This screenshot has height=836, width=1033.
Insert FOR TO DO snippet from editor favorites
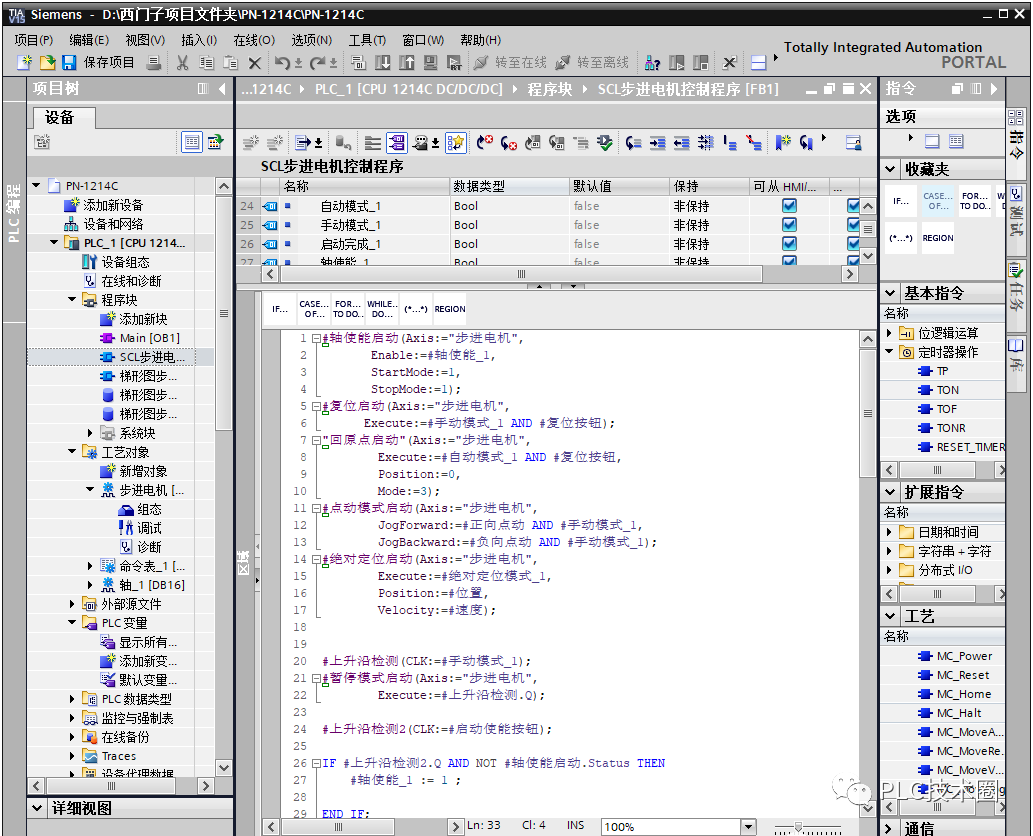point(348,309)
